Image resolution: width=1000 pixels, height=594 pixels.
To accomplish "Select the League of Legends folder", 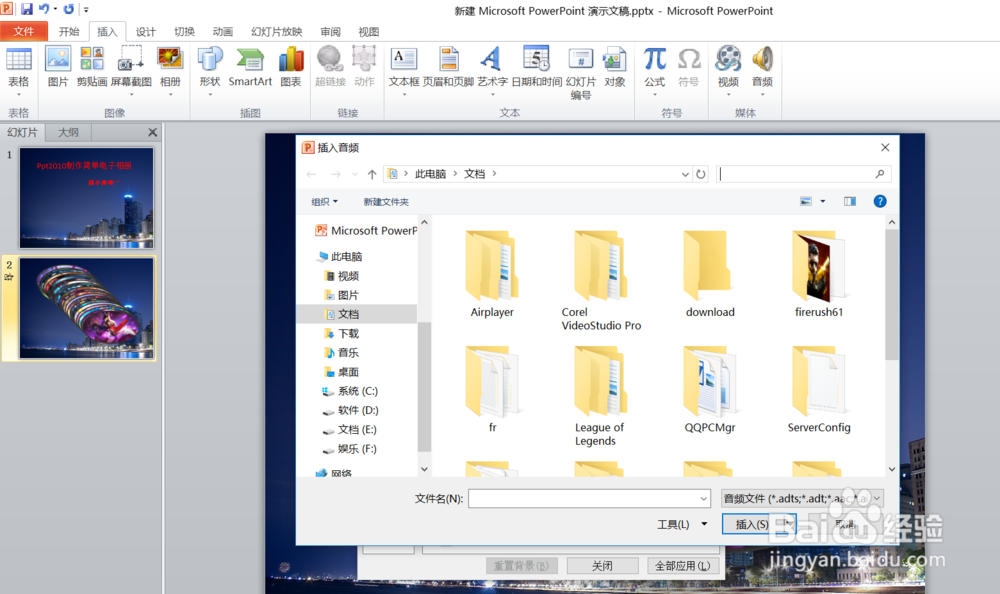I will coord(599,397).
